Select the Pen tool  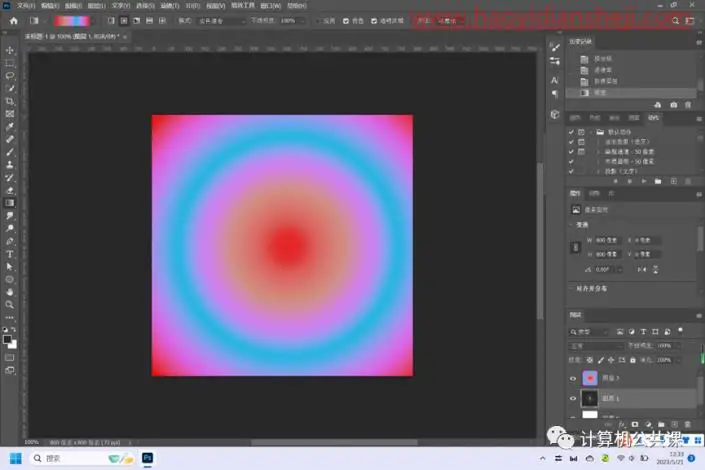pyautogui.click(x=9, y=241)
